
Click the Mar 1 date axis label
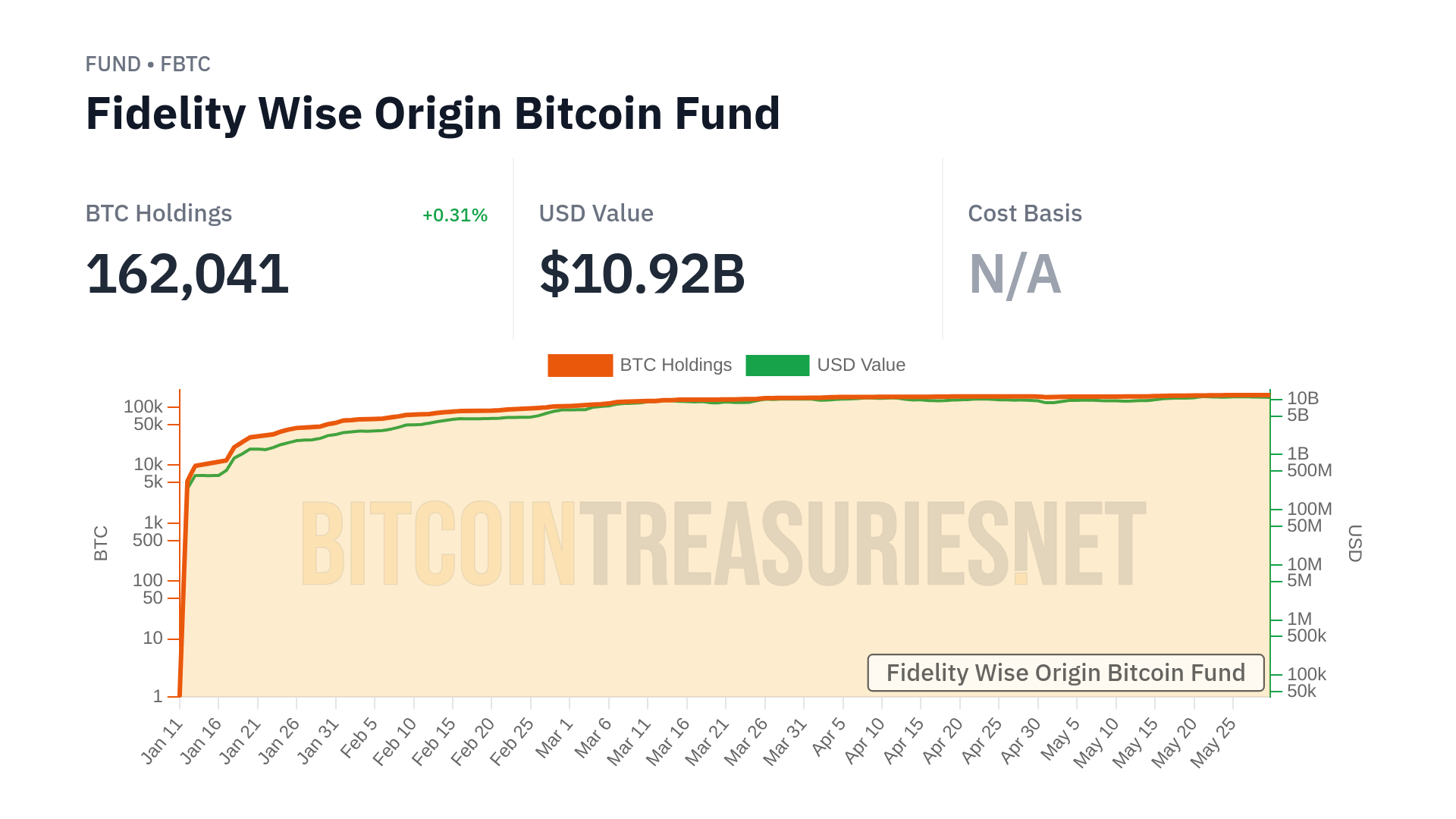click(555, 737)
